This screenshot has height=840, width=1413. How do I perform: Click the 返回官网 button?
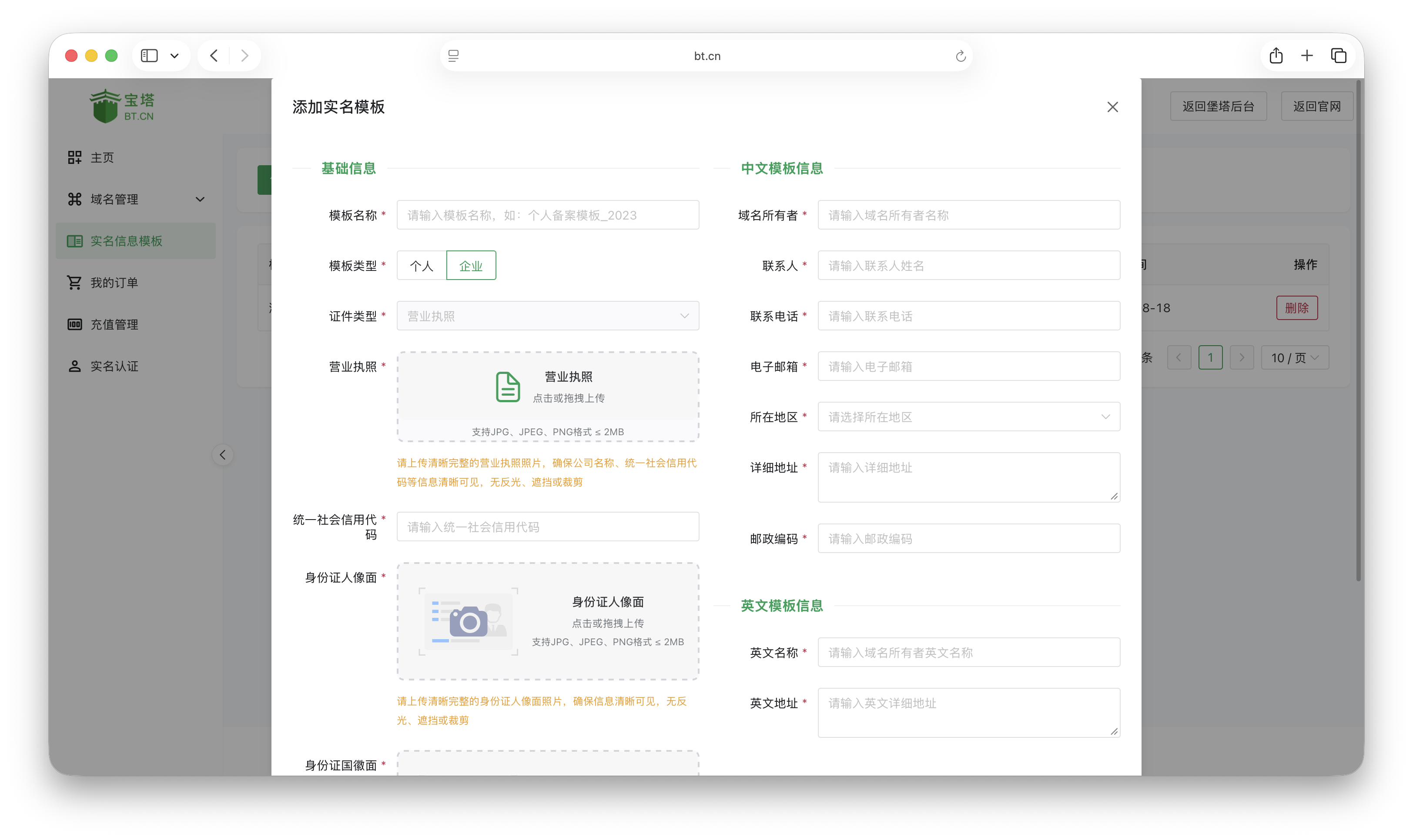point(1317,106)
